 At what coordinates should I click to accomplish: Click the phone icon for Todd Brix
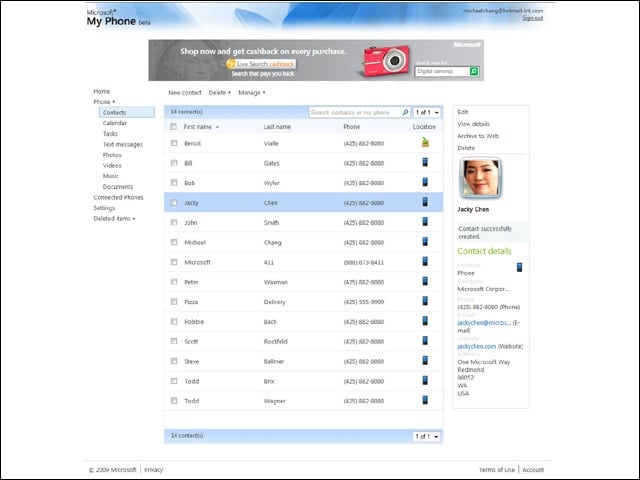pos(425,380)
